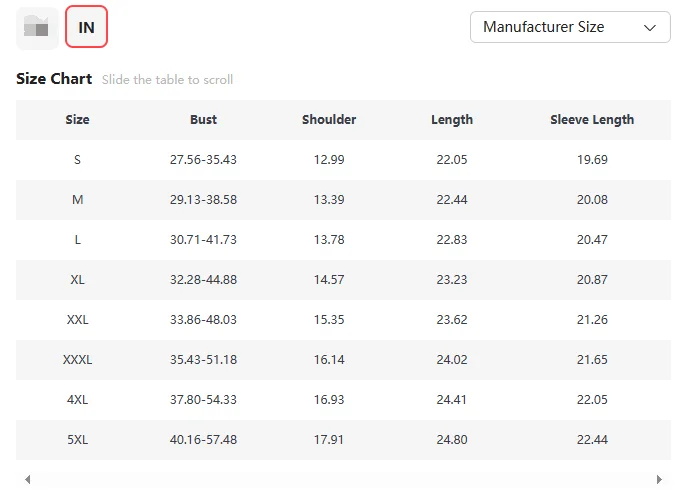
Task: Click the chevron arrow in the size dropdown
Action: pyautogui.click(x=650, y=27)
